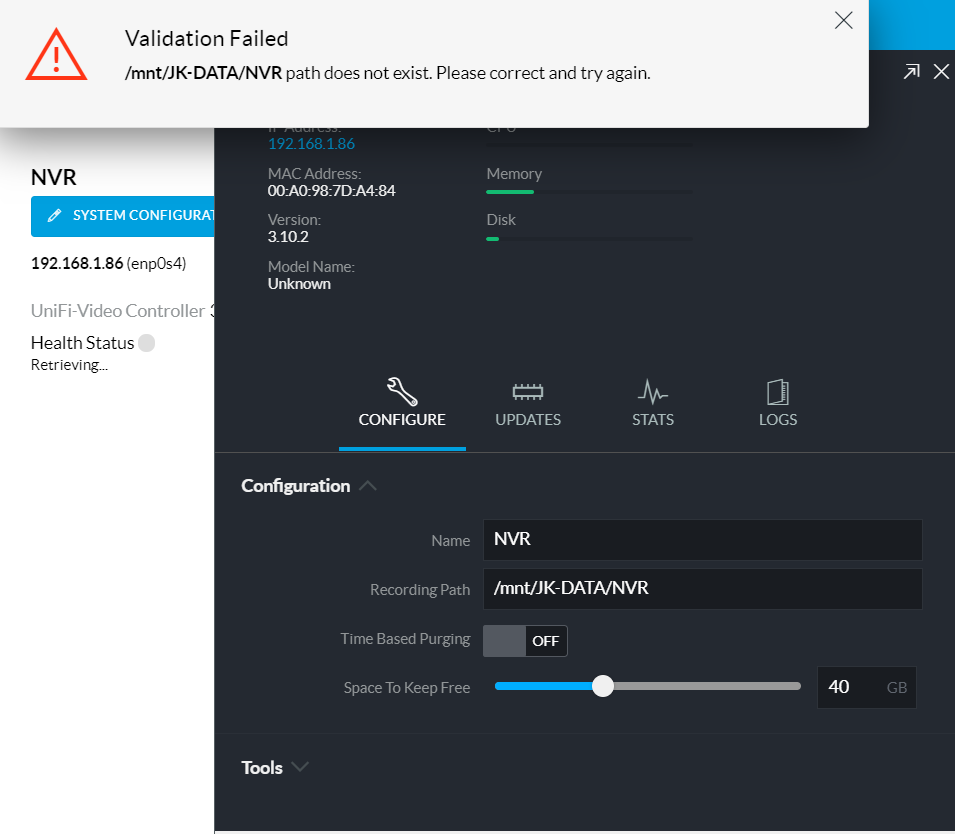Click the Space To Keep Free slider handle

coord(603,686)
